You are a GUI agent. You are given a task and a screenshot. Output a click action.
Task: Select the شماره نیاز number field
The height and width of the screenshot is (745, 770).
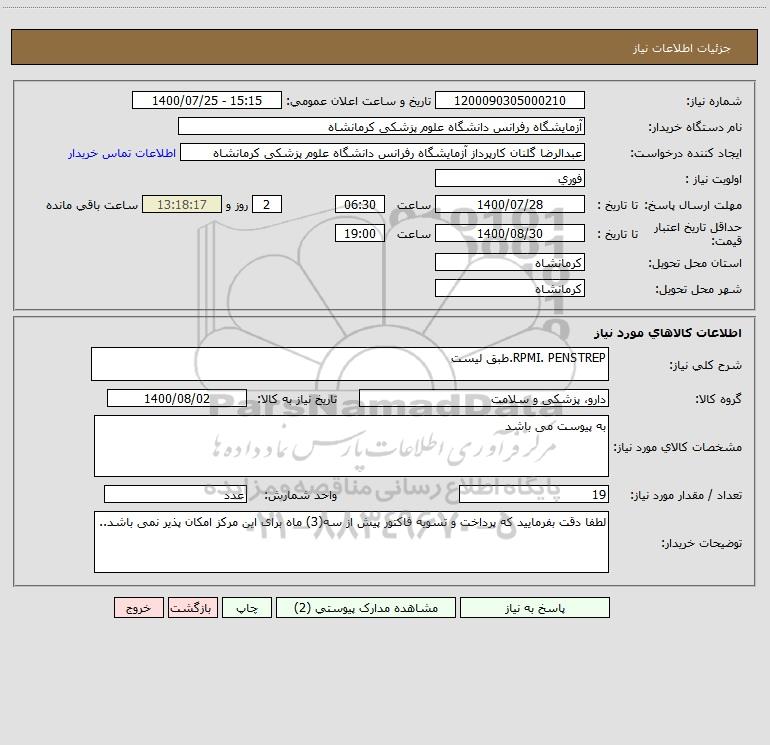point(510,100)
